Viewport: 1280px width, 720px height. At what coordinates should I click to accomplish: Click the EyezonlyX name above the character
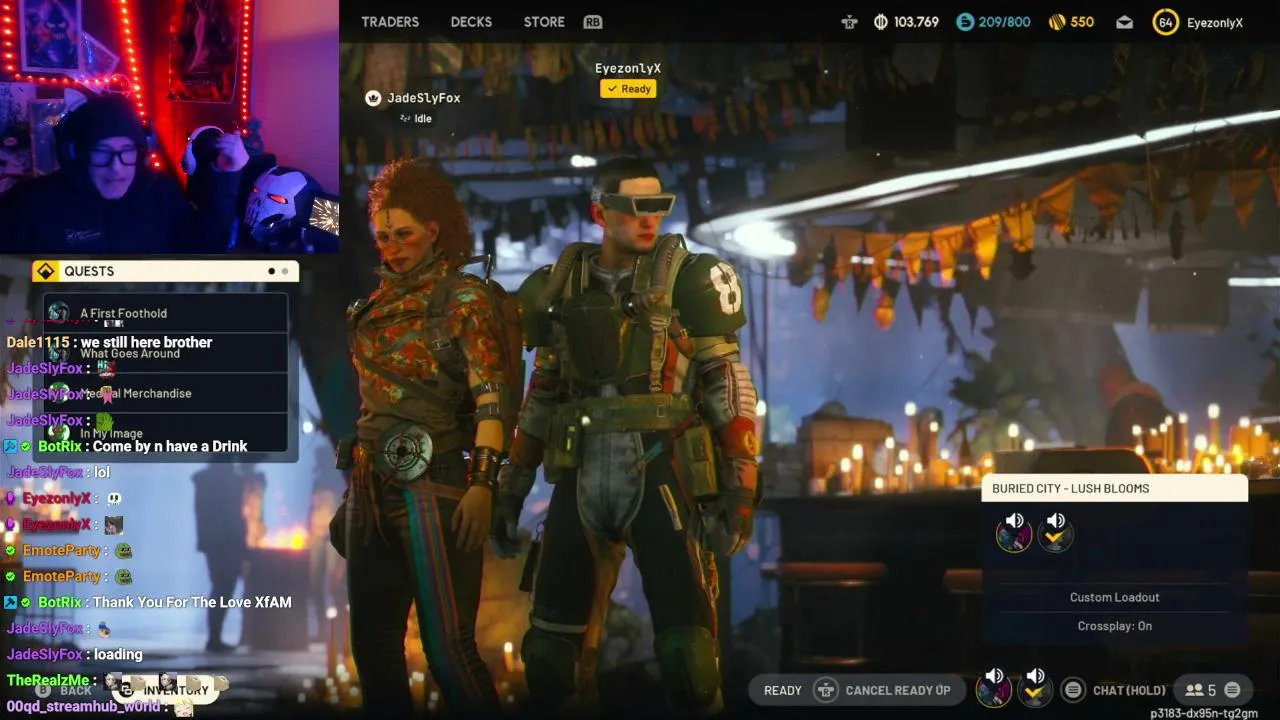coord(628,68)
